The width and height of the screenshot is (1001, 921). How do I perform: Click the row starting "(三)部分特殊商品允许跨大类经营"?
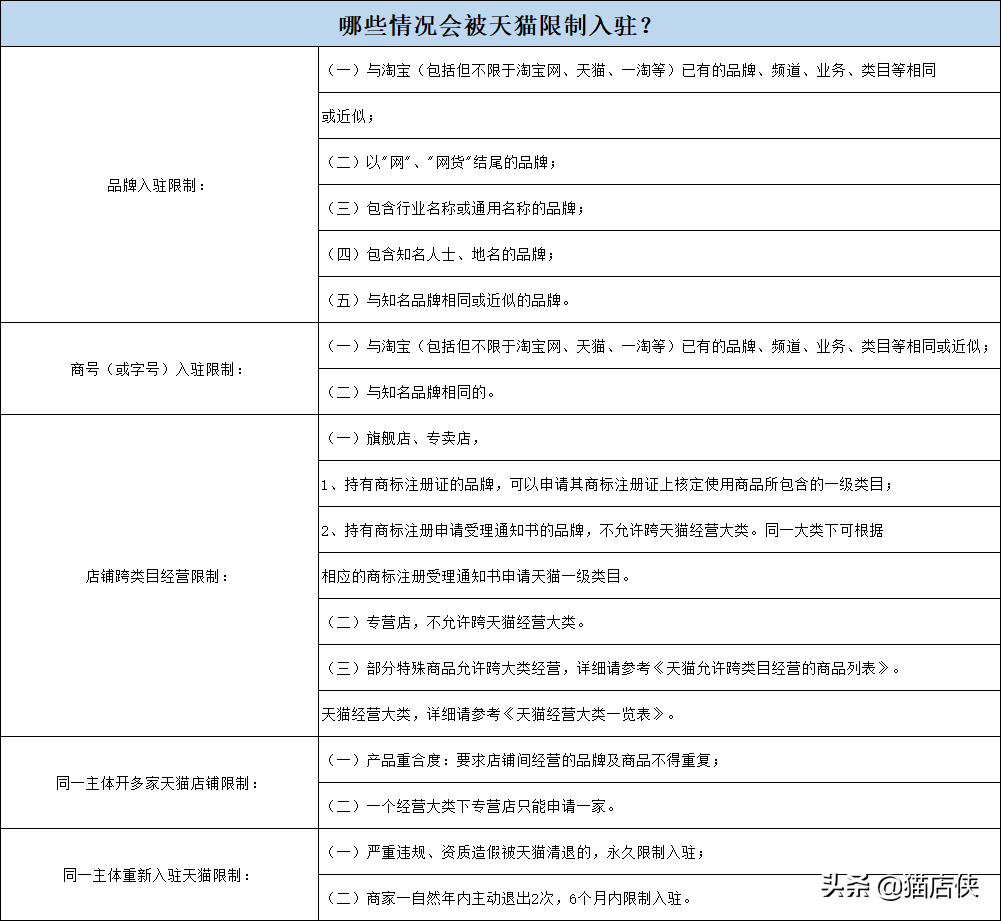659,668
